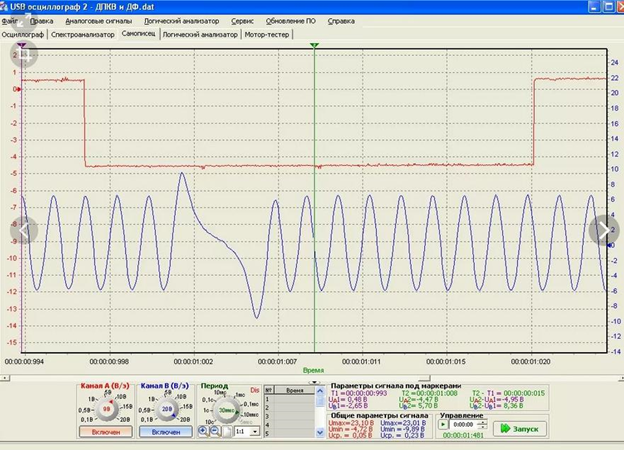Click the channel A voltage knob showing 9В
624x450 pixels.
[x=106, y=409]
